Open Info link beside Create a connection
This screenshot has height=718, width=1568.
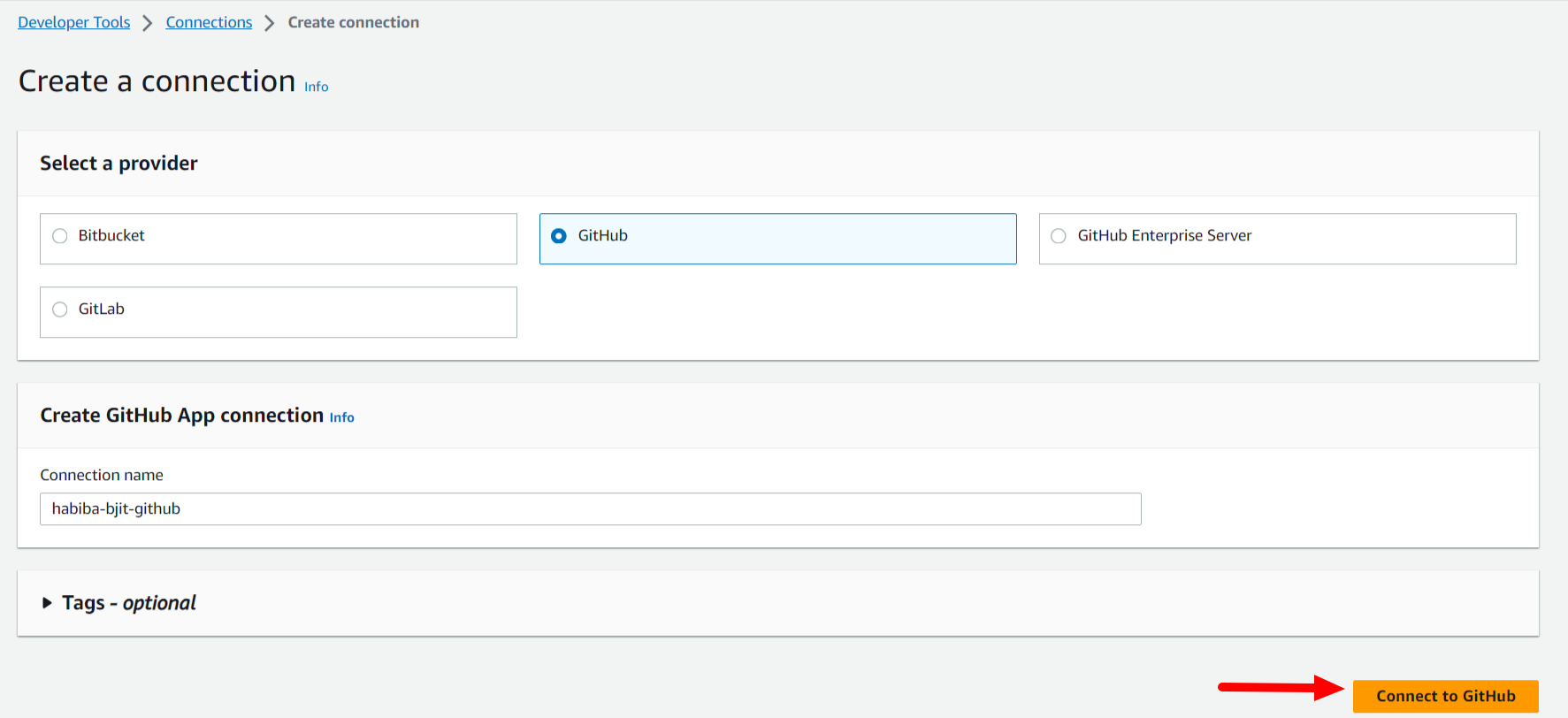tap(316, 87)
